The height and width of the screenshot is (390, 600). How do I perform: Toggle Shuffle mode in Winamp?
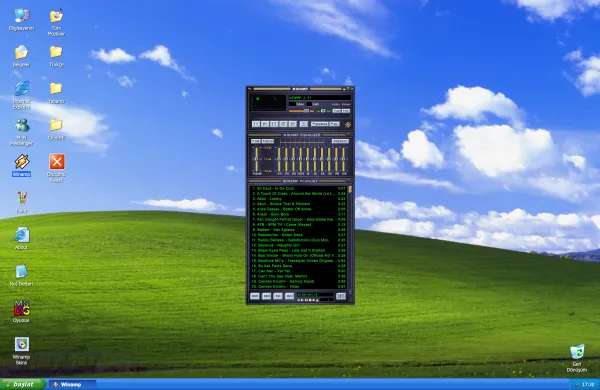click(320, 124)
